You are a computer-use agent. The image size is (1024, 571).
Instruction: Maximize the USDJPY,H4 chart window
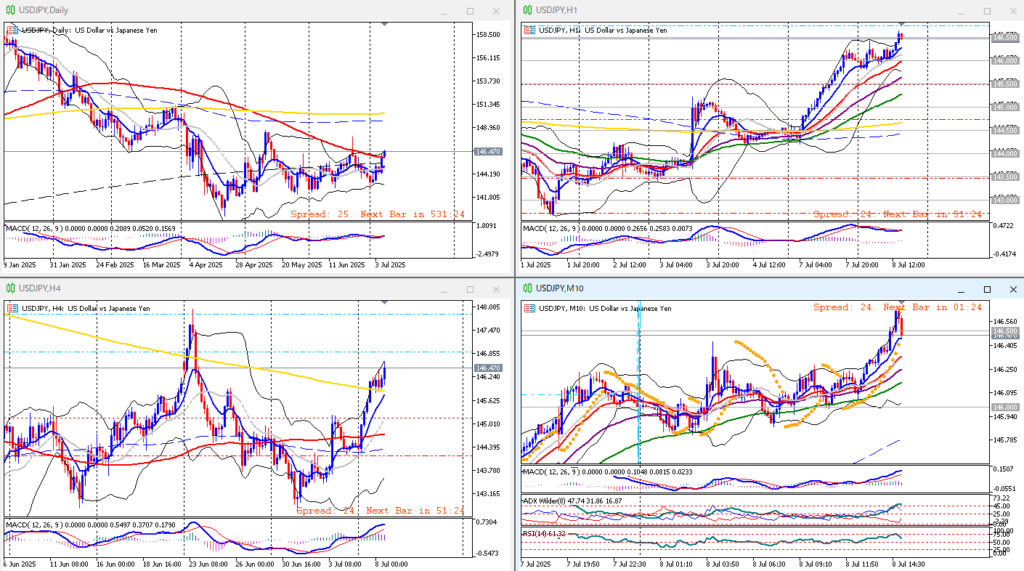coord(470,289)
